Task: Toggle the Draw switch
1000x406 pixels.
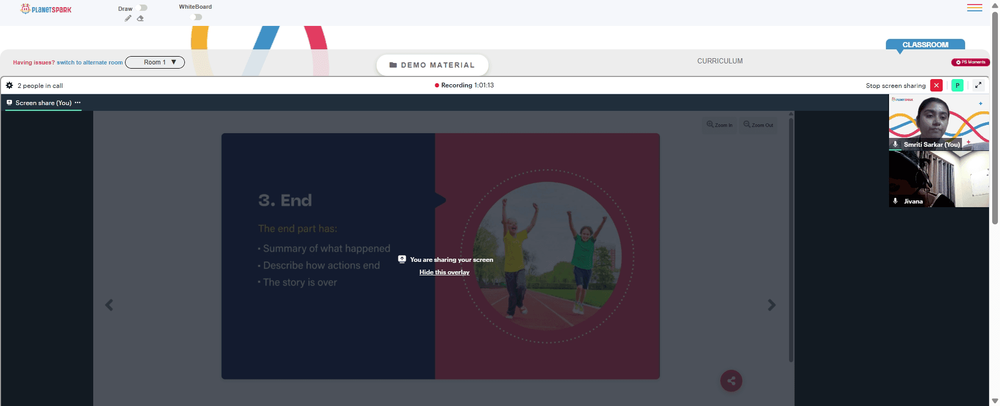Action: click(x=142, y=8)
